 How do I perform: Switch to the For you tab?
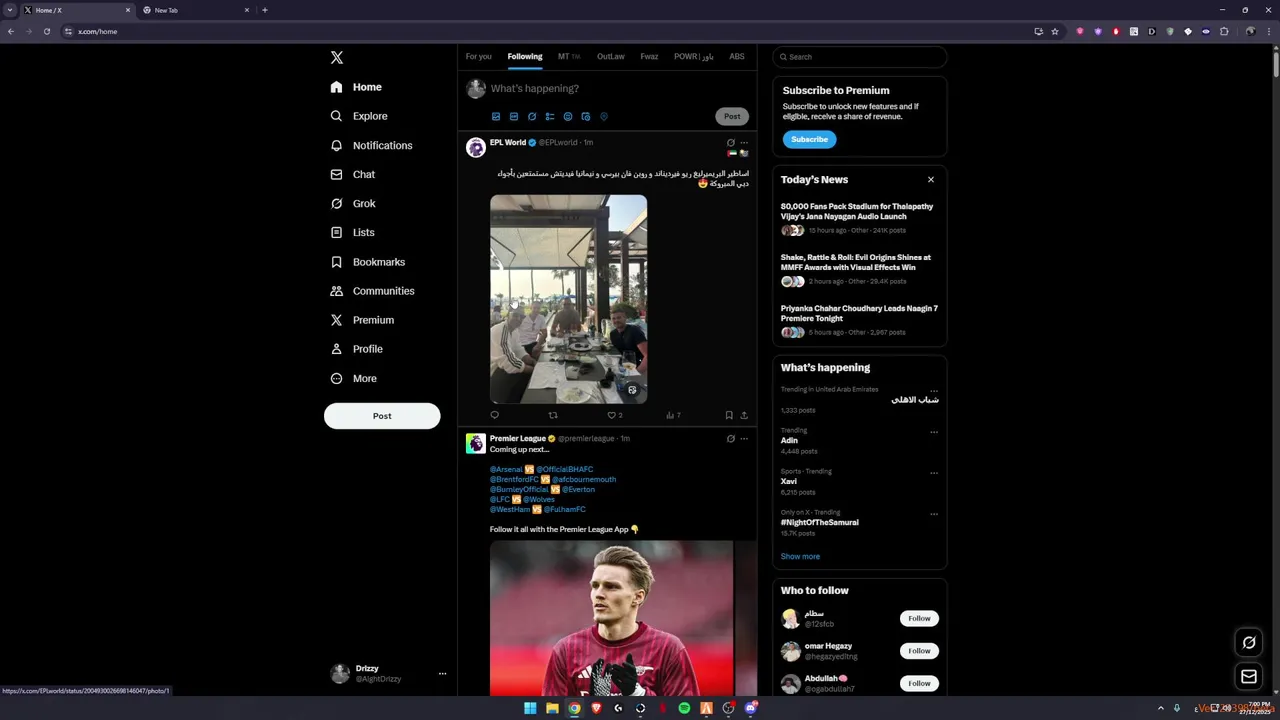coord(478,57)
